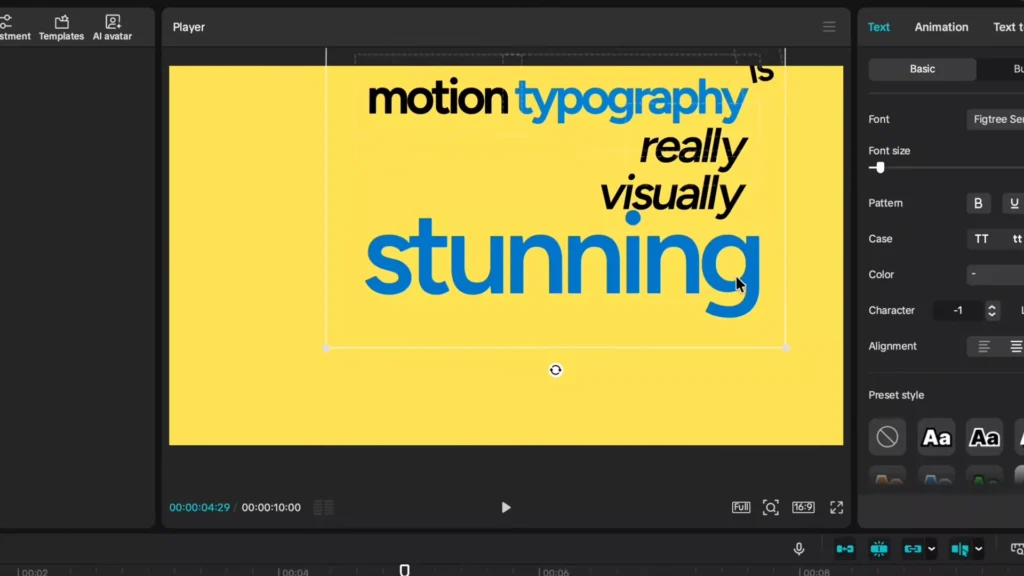Select the split clip icon in the timeline toolbar

[879, 548]
